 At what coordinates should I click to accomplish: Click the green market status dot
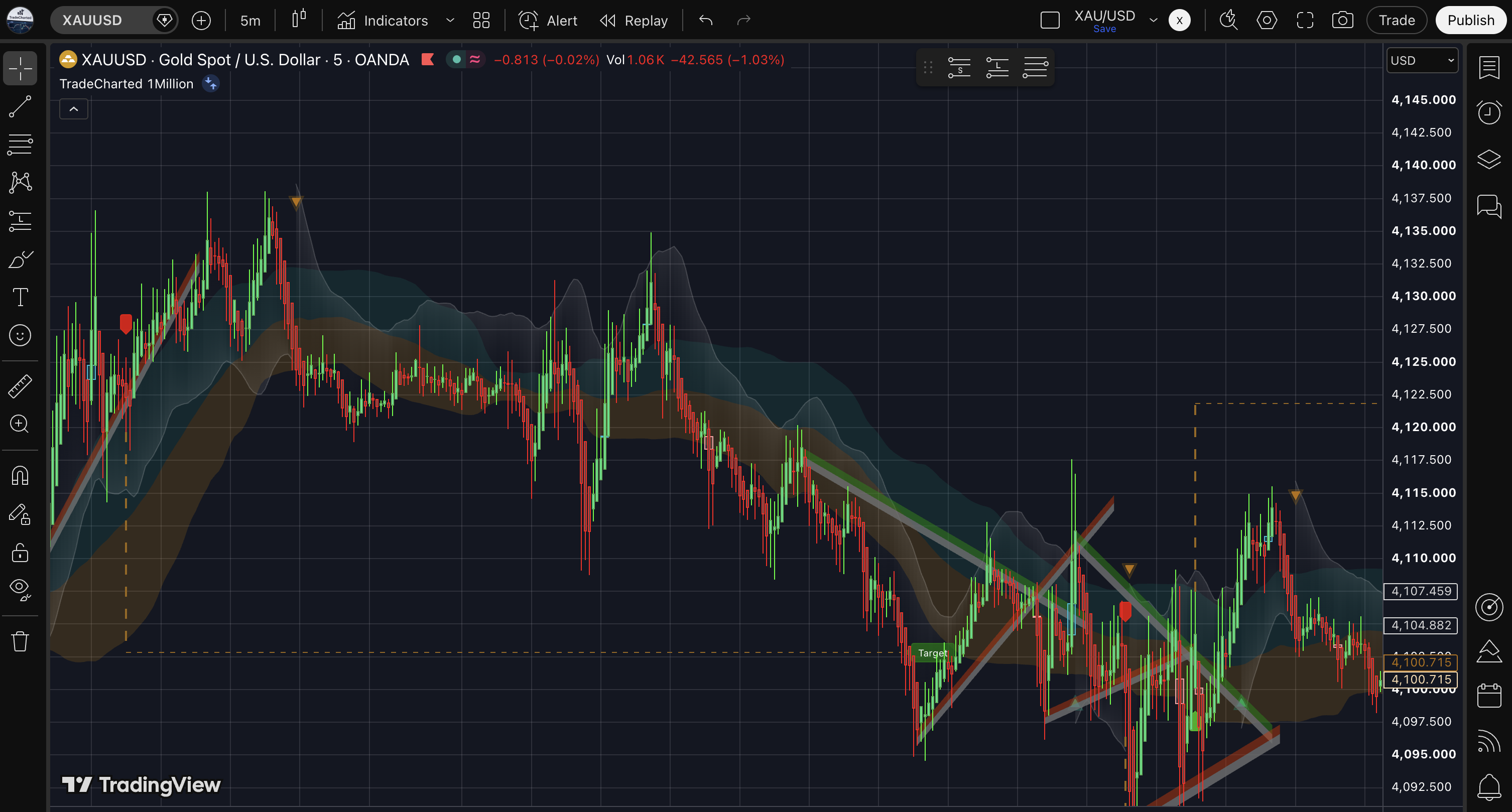tap(457, 59)
